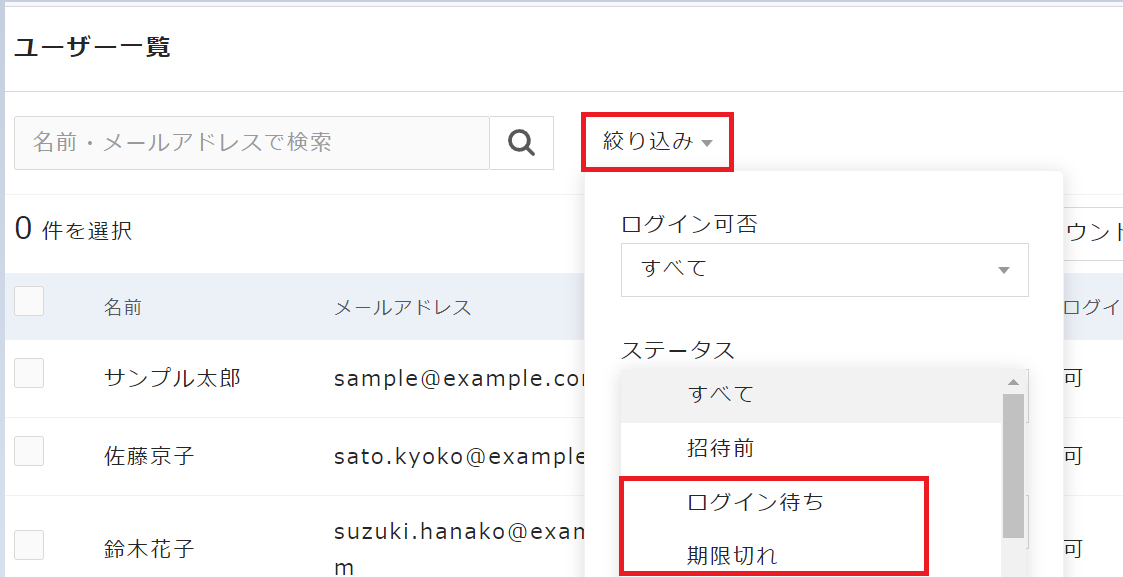Click the magnifying glass search icon

click(521, 143)
